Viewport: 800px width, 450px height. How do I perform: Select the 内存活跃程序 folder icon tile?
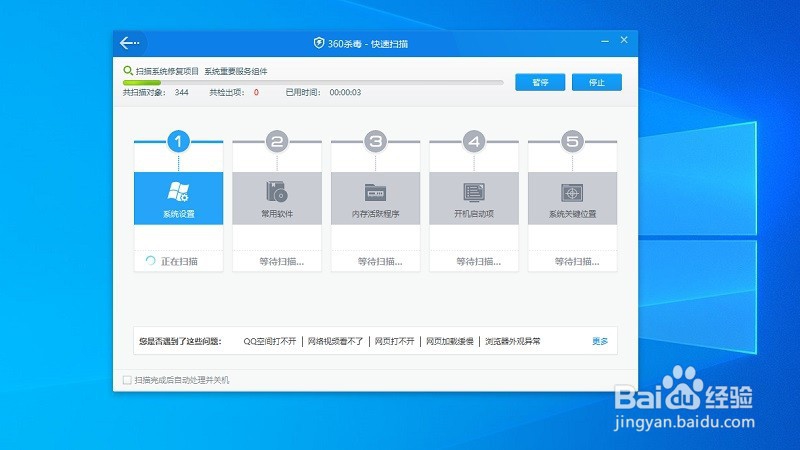pos(376,198)
